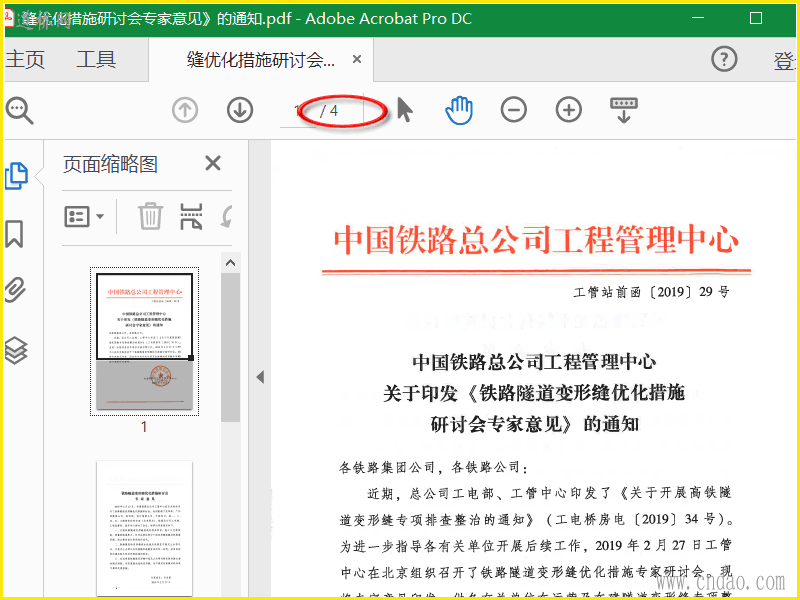
Task: Open the find text magnifier tool
Action: 19,110
